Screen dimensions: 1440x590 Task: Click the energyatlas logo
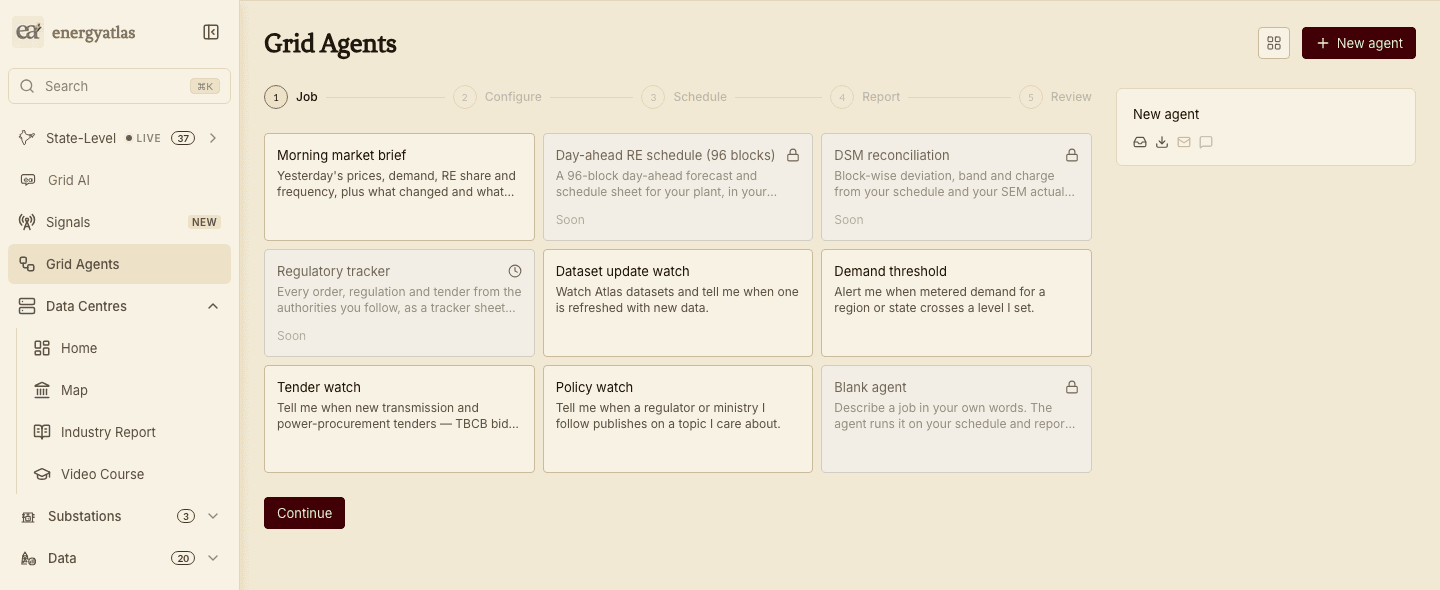pyautogui.click(x=75, y=32)
